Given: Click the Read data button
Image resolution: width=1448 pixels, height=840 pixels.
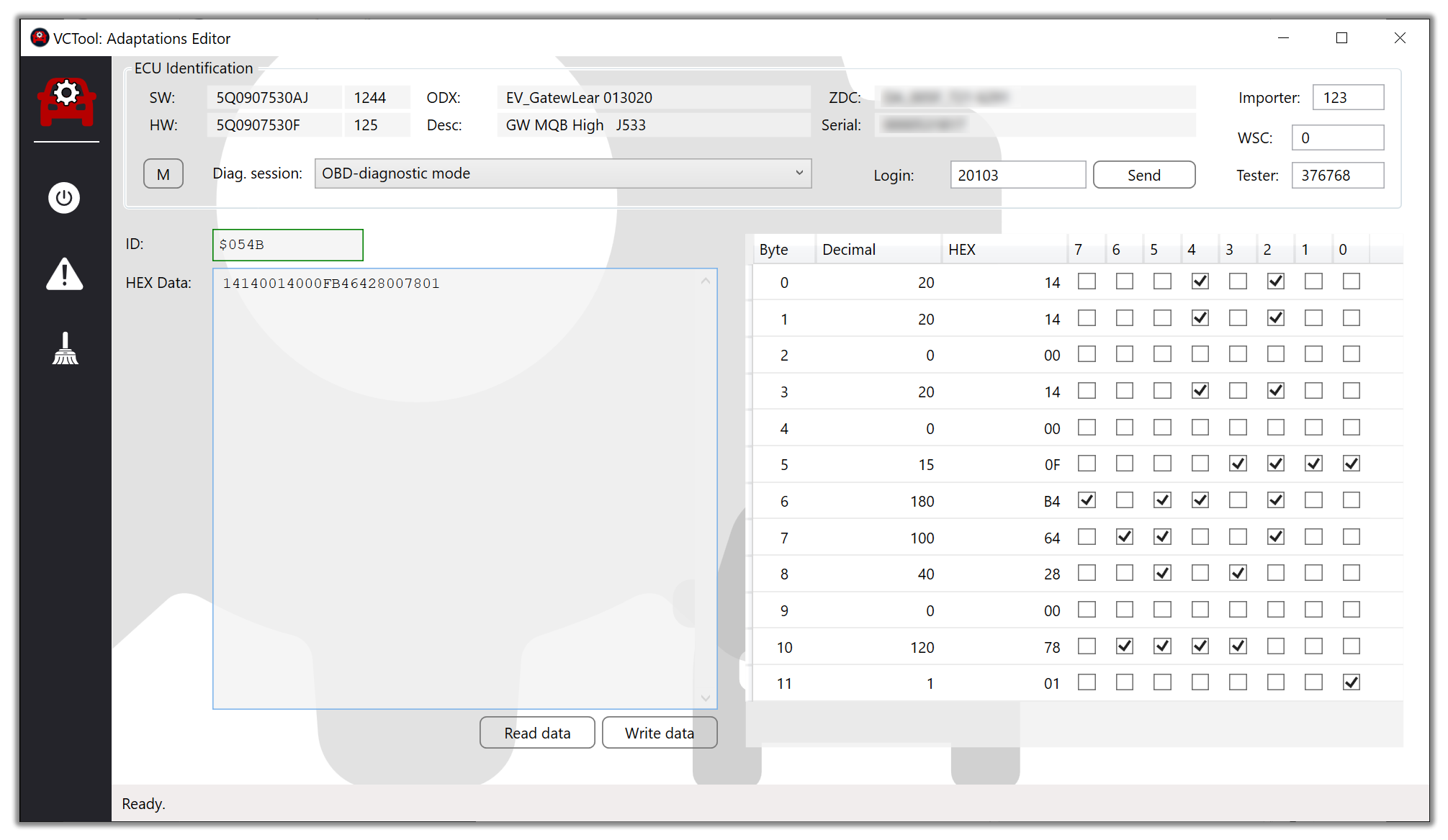Looking at the screenshot, I should coord(537,733).
